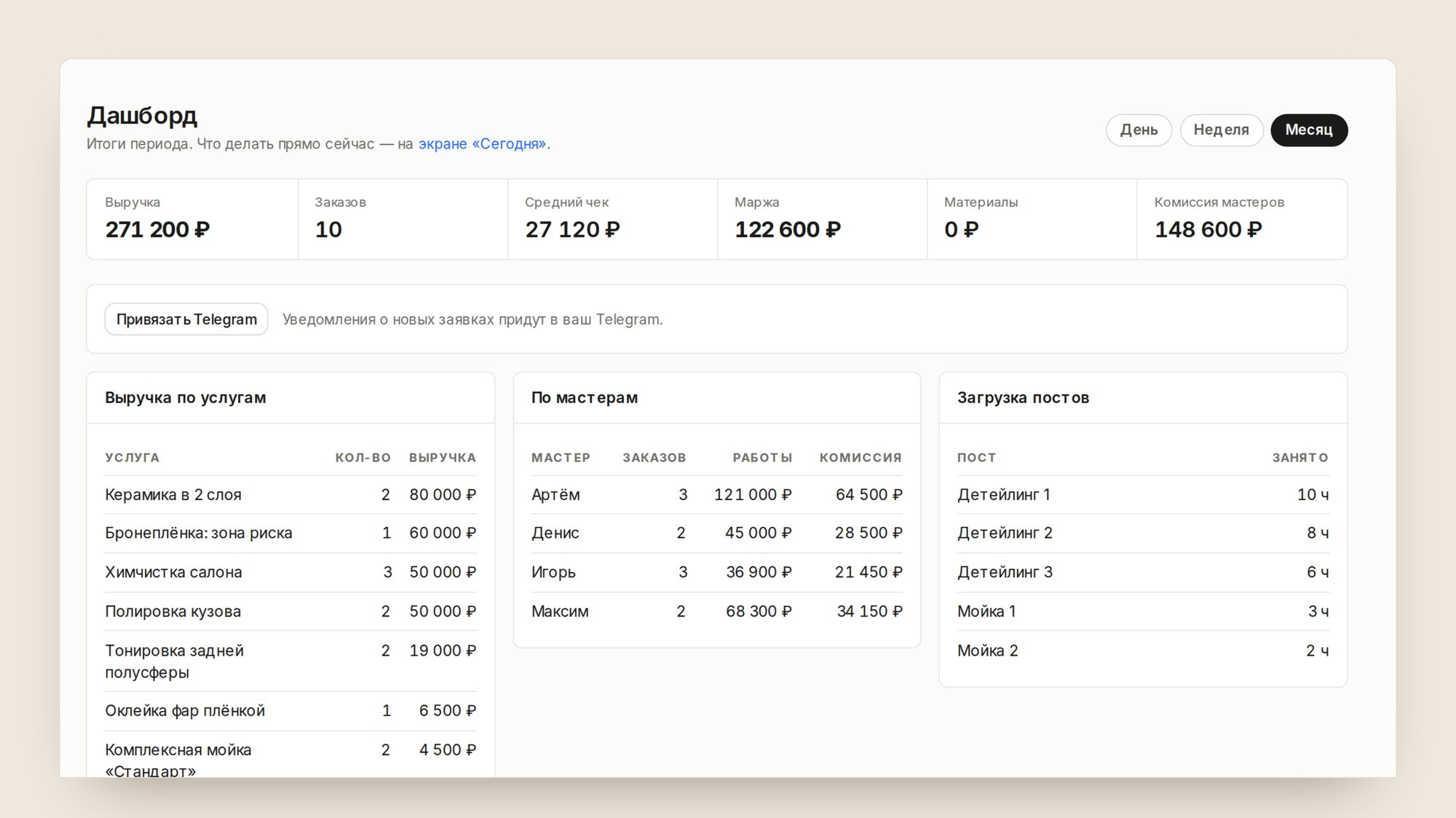
Task: Select master Артём in the table
Action: click(x=555, y=495)
